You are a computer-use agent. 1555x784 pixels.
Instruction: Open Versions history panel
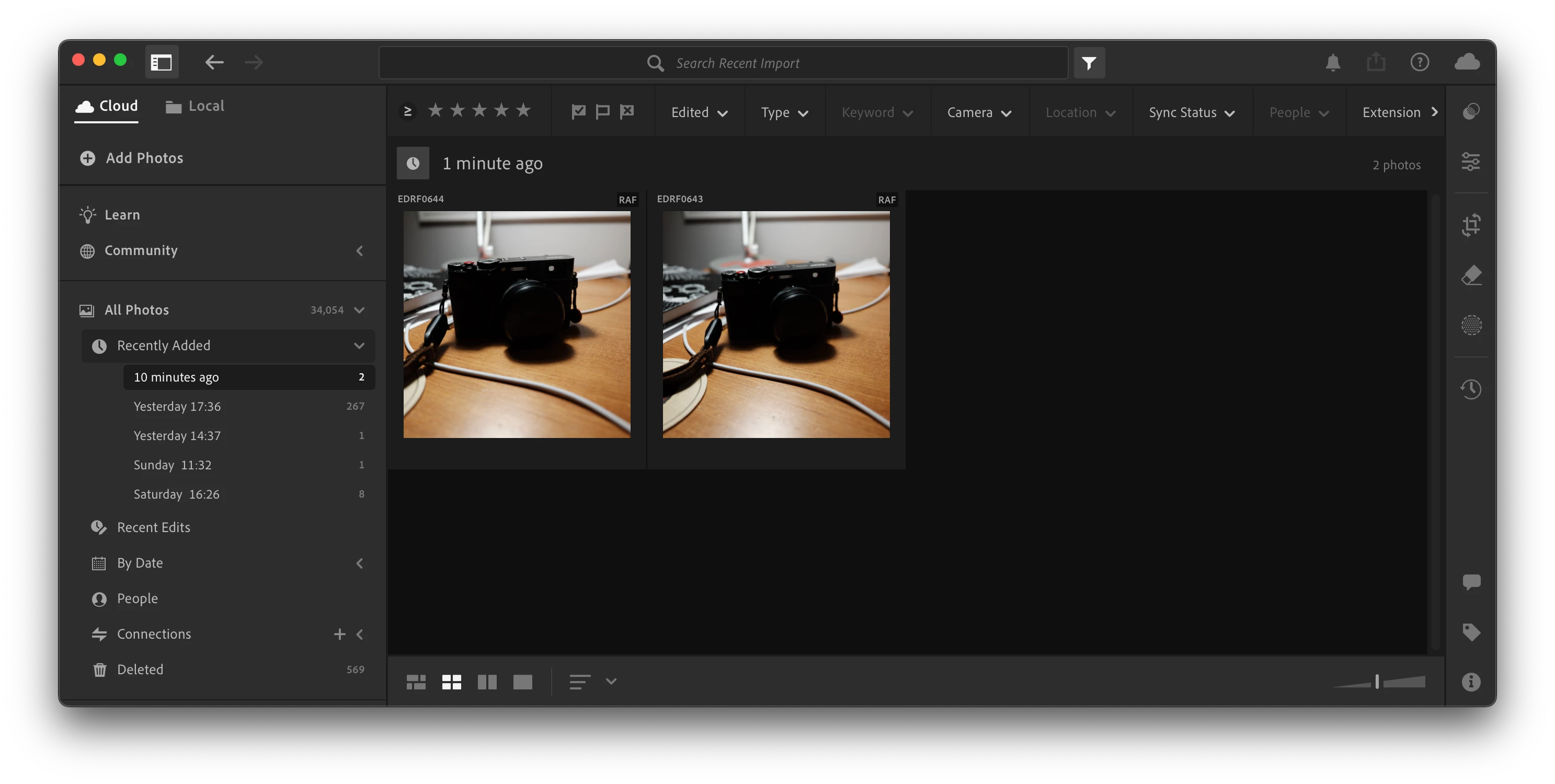click(1471, 389)
